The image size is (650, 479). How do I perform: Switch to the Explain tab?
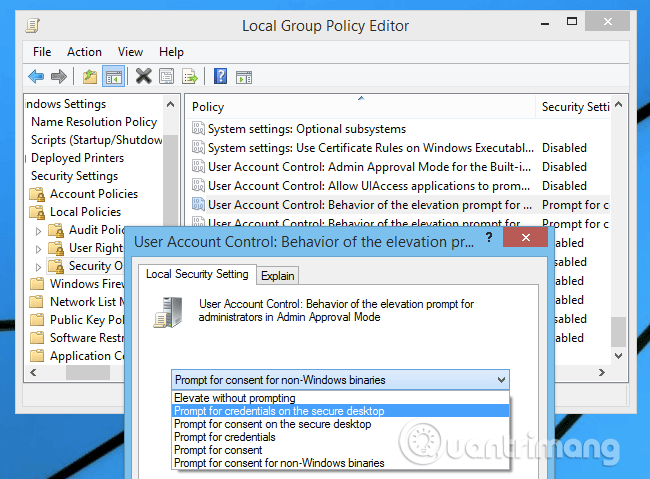click(278, 276)
